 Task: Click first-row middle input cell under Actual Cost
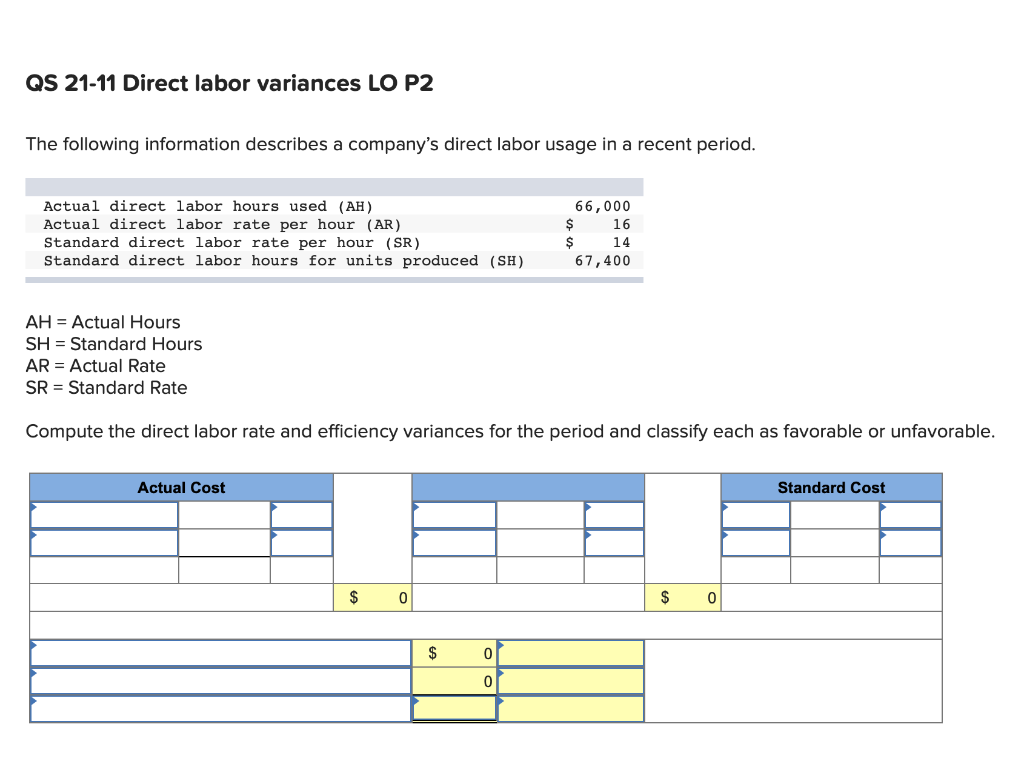click(x=225, y=515)
